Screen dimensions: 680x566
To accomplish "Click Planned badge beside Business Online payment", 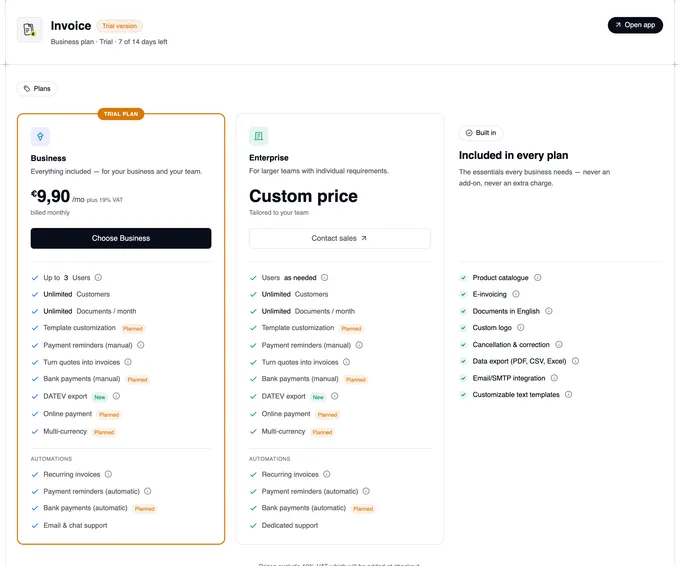I will pyautogui.click(x=109, y=415).
